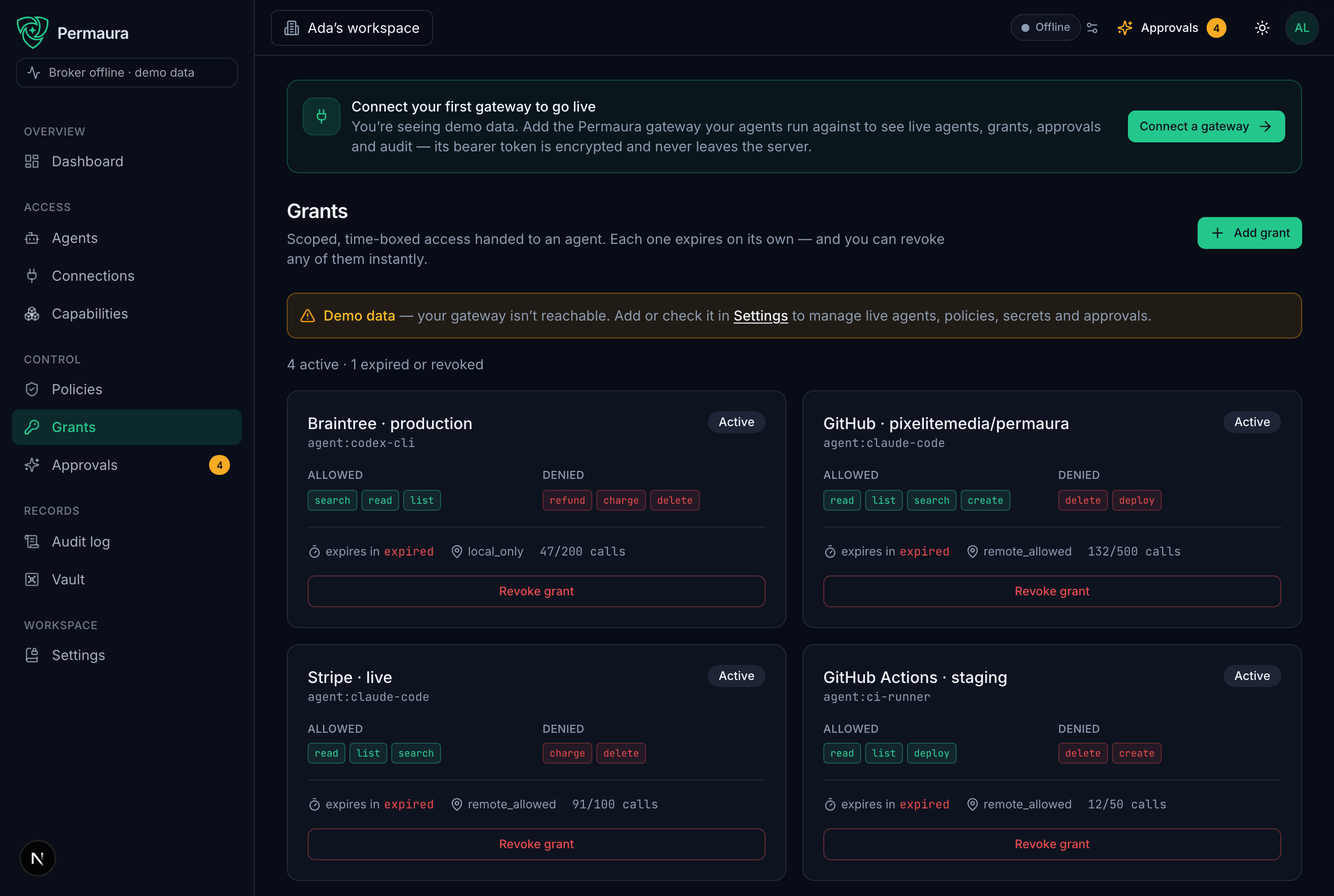Click the Audit log scroll icon
The width and height of the screenshot is (1334, 896).
click(x=32, y=542)
